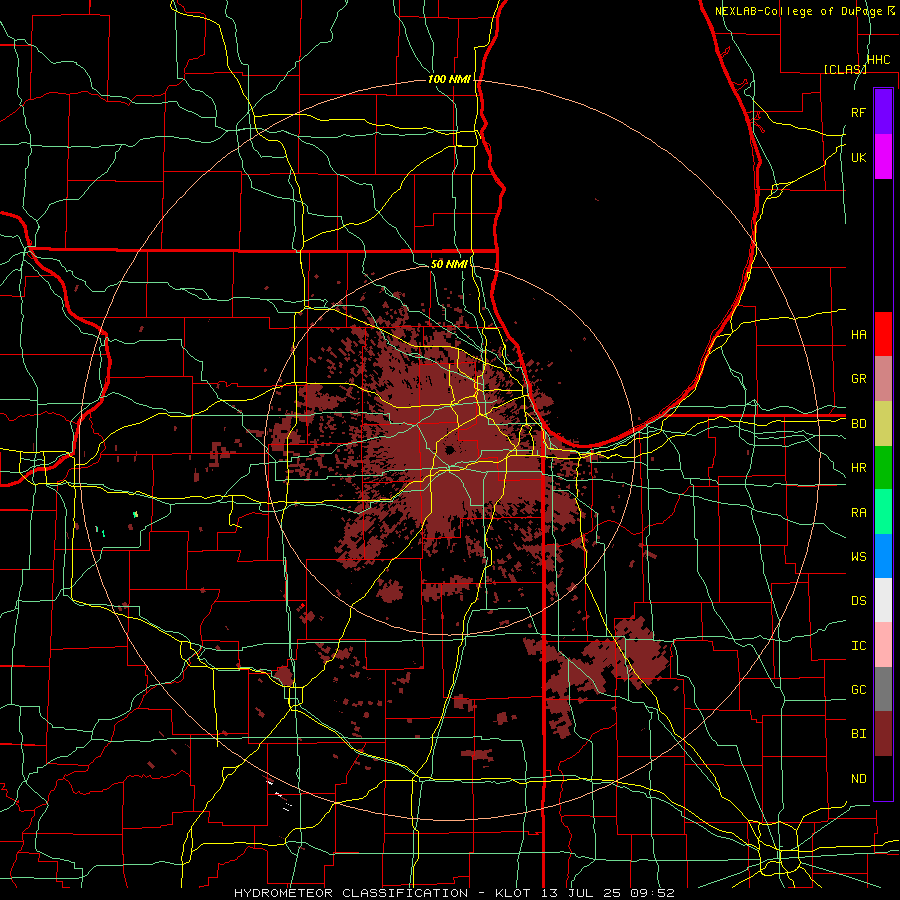
Task: Select the light pink IC swatch
Action: pos(883,645)
